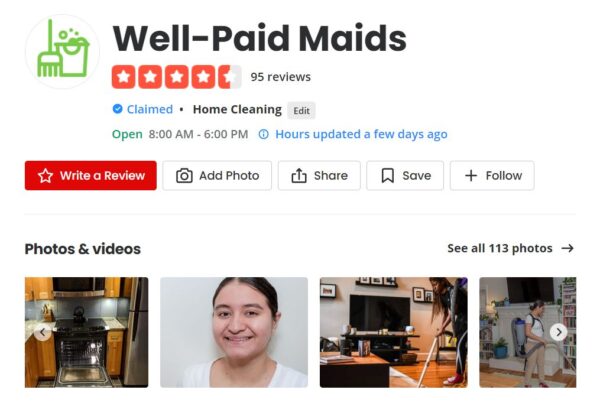Image resolution: width=600 pixels, height=406 pixels.
Task: Click the share arrow icon
Action: click(299, 176)
